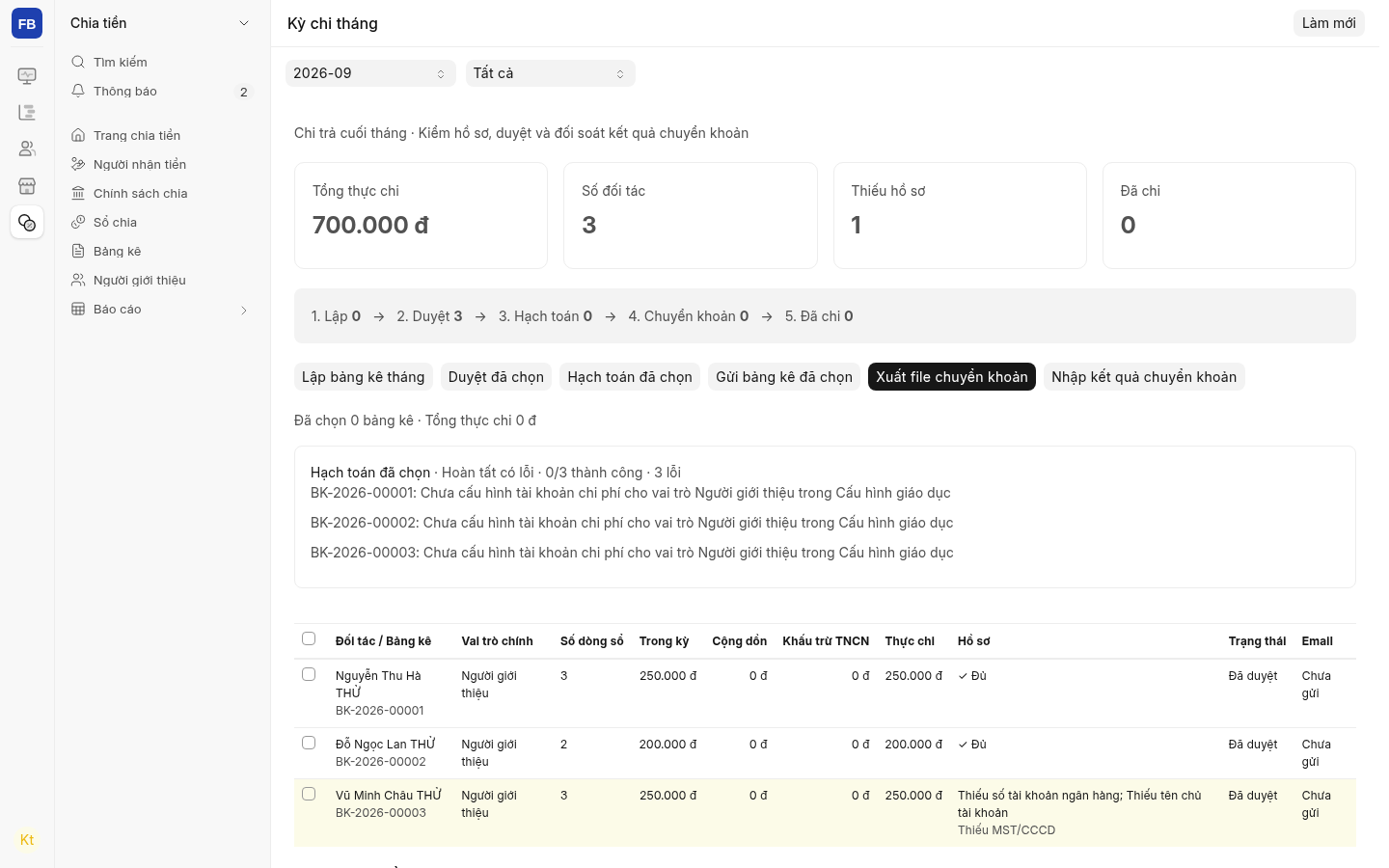Click the FB workspace logo
The height and width of the screenshot is (868, 1389).
[27, 23]
